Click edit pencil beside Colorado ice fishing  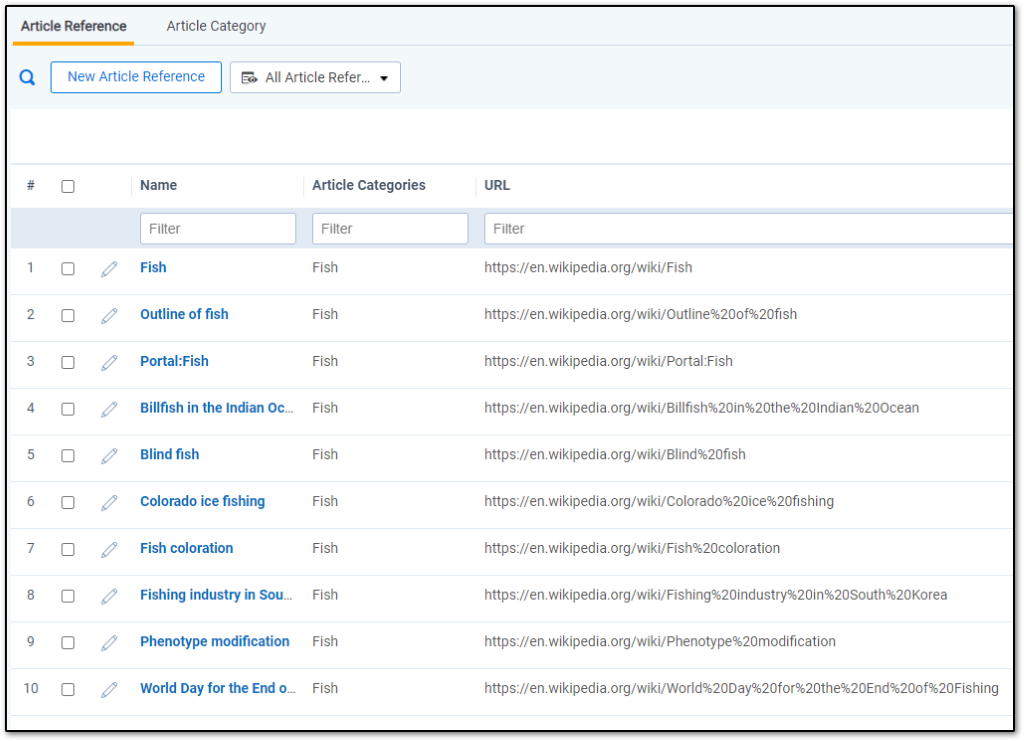click(109, 502)
